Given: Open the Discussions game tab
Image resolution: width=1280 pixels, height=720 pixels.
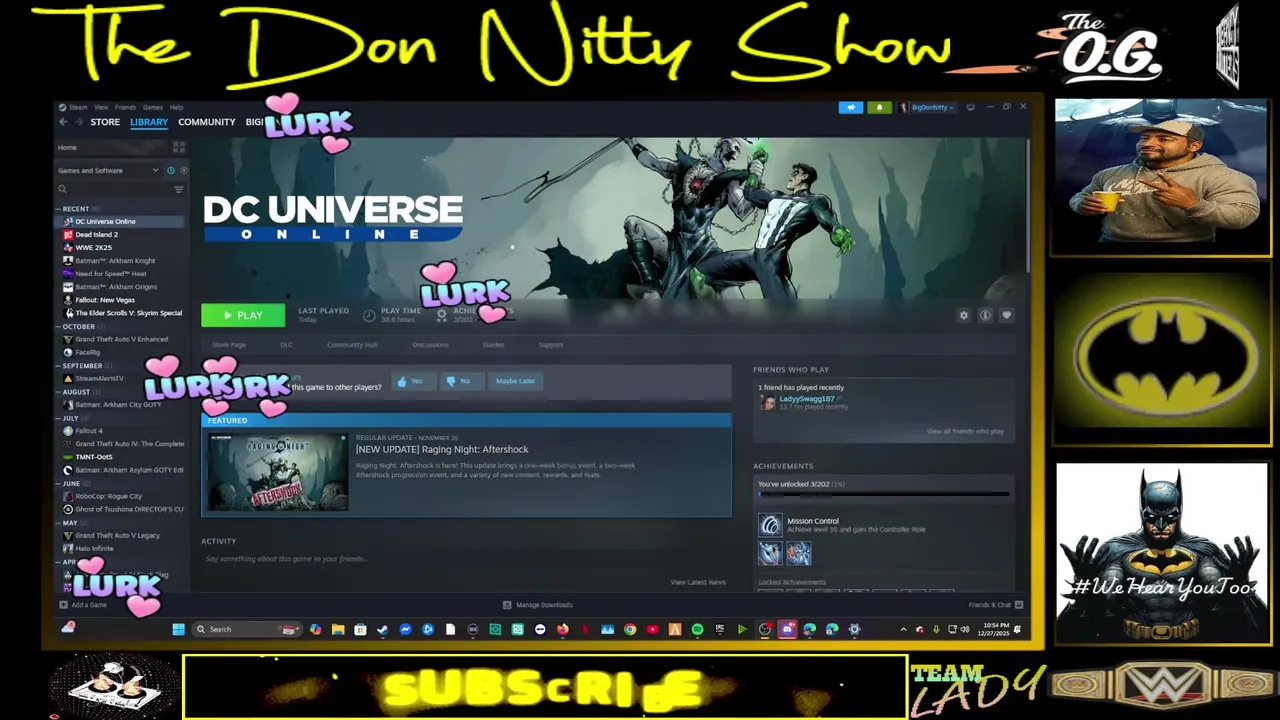Looking at the screenshot, I should [430, 345].
